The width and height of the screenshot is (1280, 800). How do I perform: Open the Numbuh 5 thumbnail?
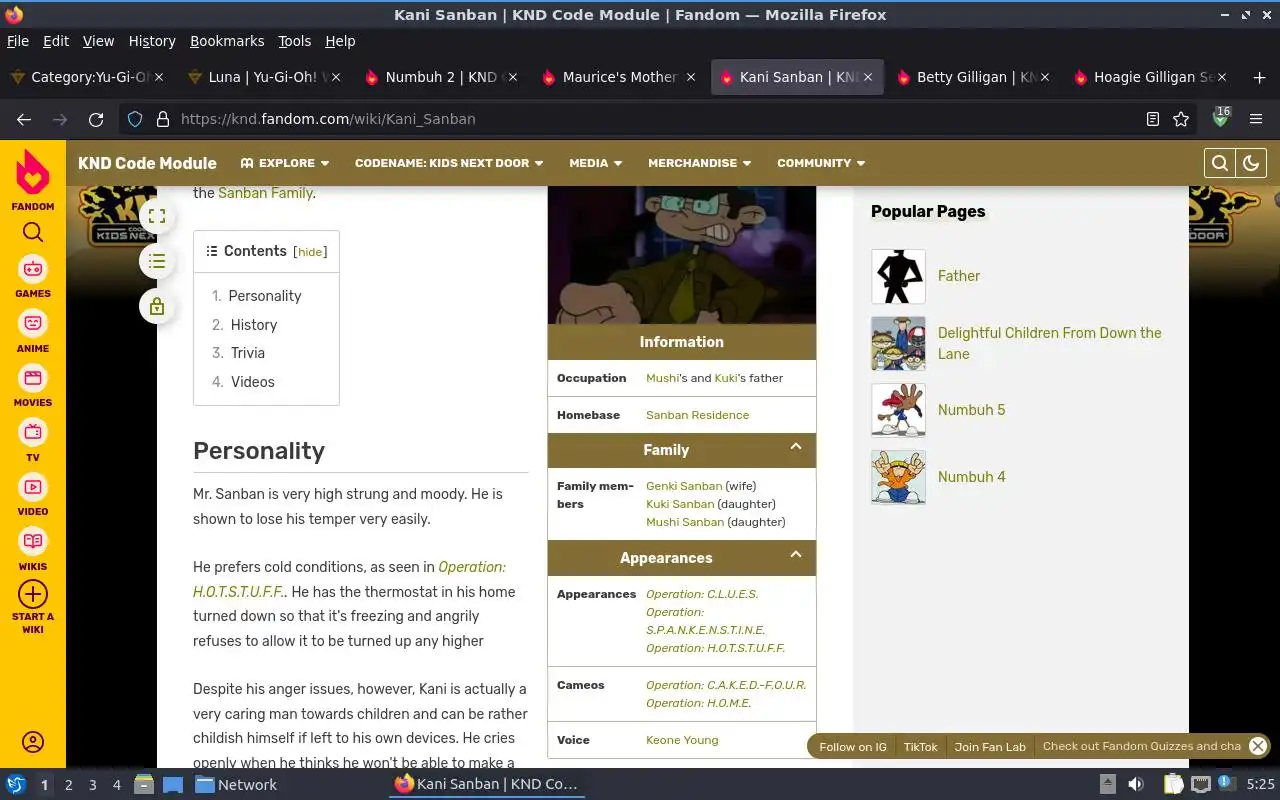click(x=898, y=410)
